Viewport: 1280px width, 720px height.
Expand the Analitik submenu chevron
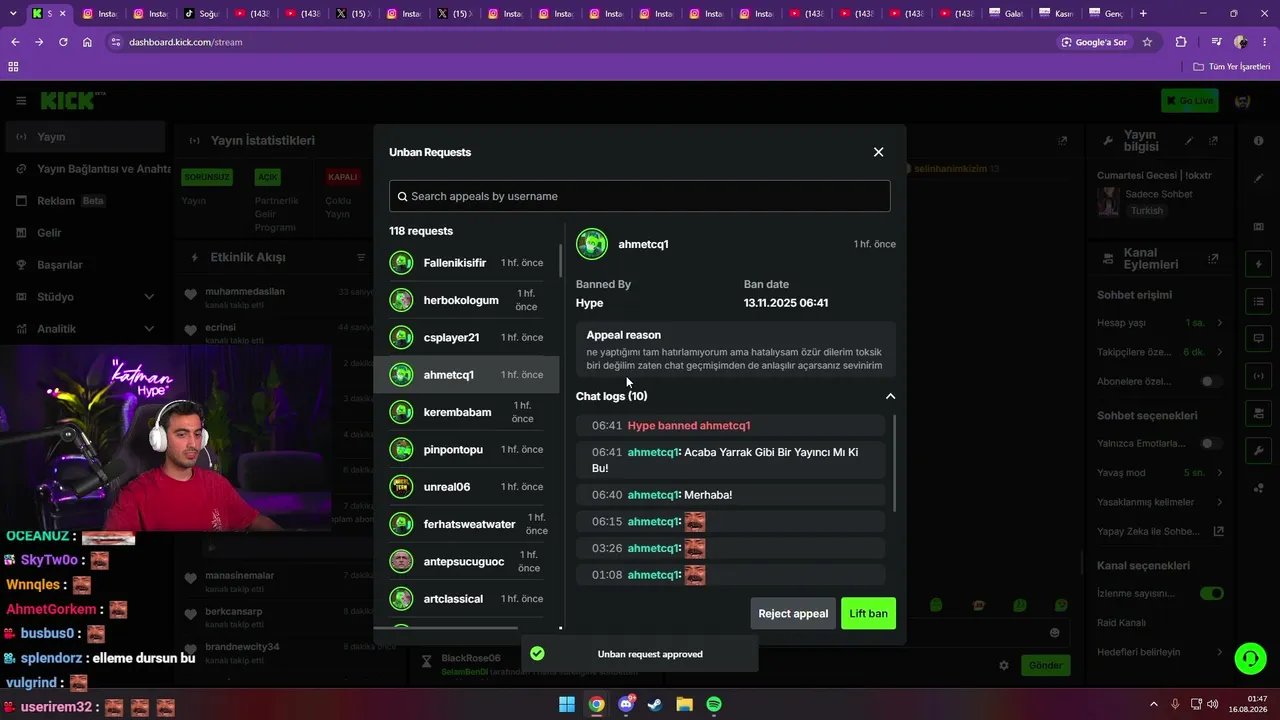click(149, 329)
